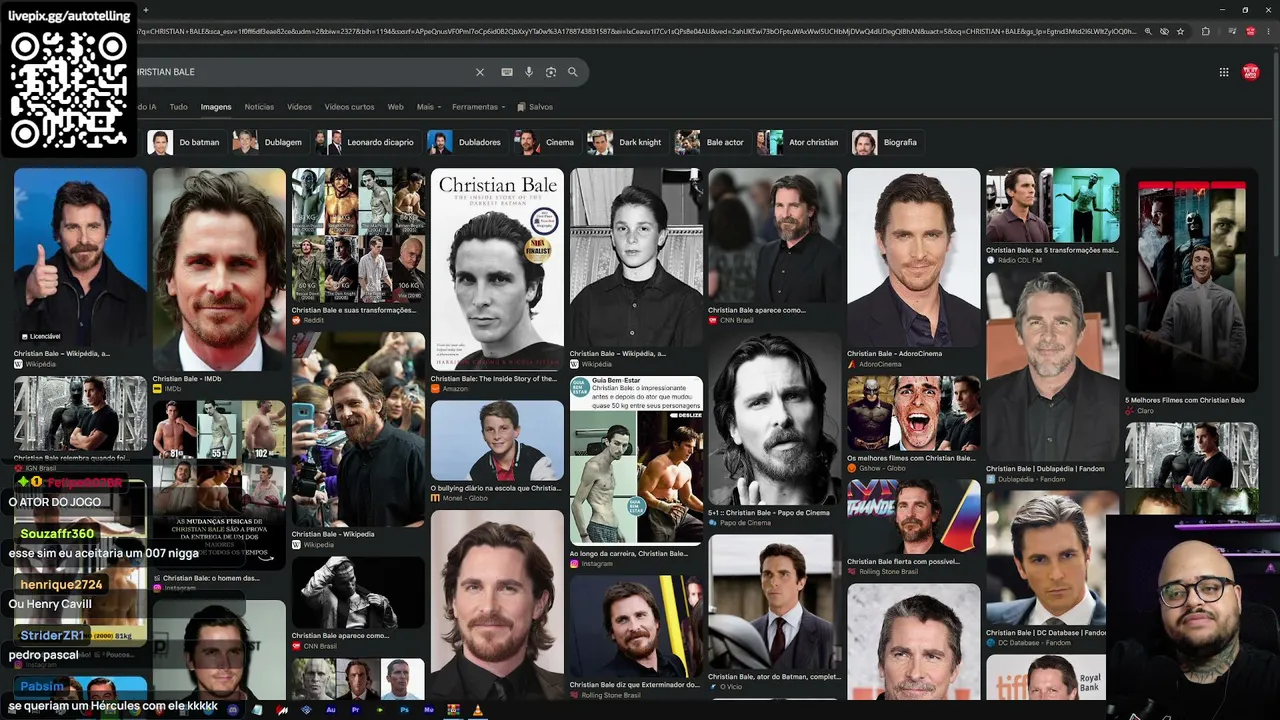Bookmark this page with the star icon
This screenshot has width=1280, height=720.
click(1181, 31)
